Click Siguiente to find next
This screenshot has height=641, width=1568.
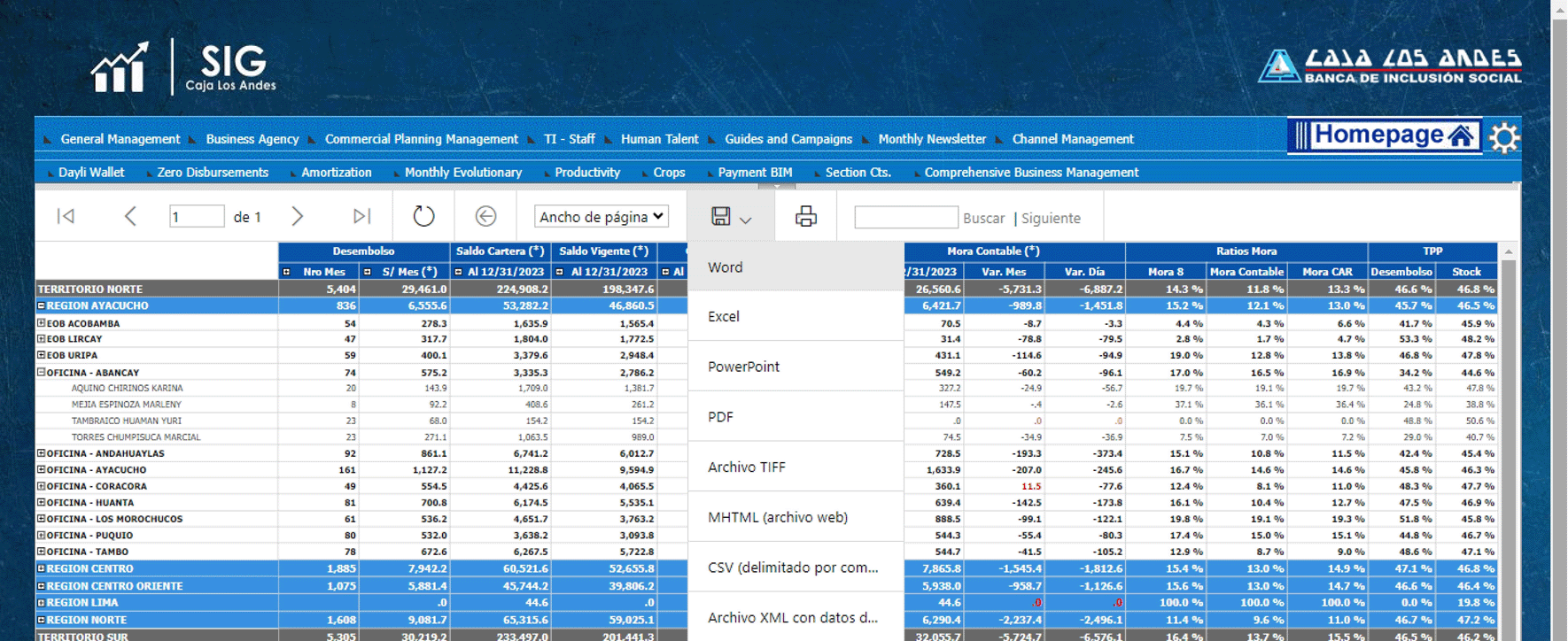click(1051, 218)
